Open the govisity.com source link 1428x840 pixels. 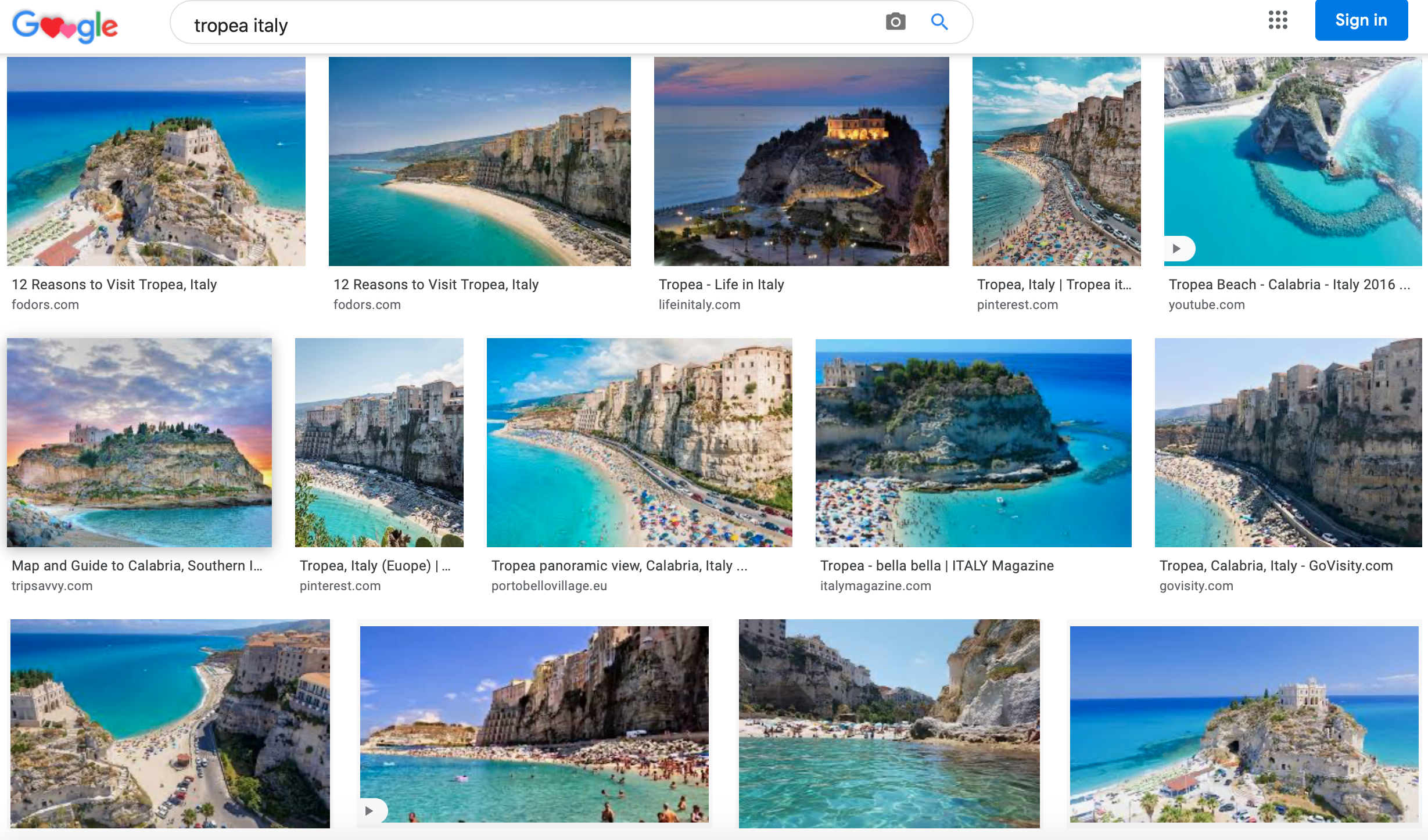1196,586
